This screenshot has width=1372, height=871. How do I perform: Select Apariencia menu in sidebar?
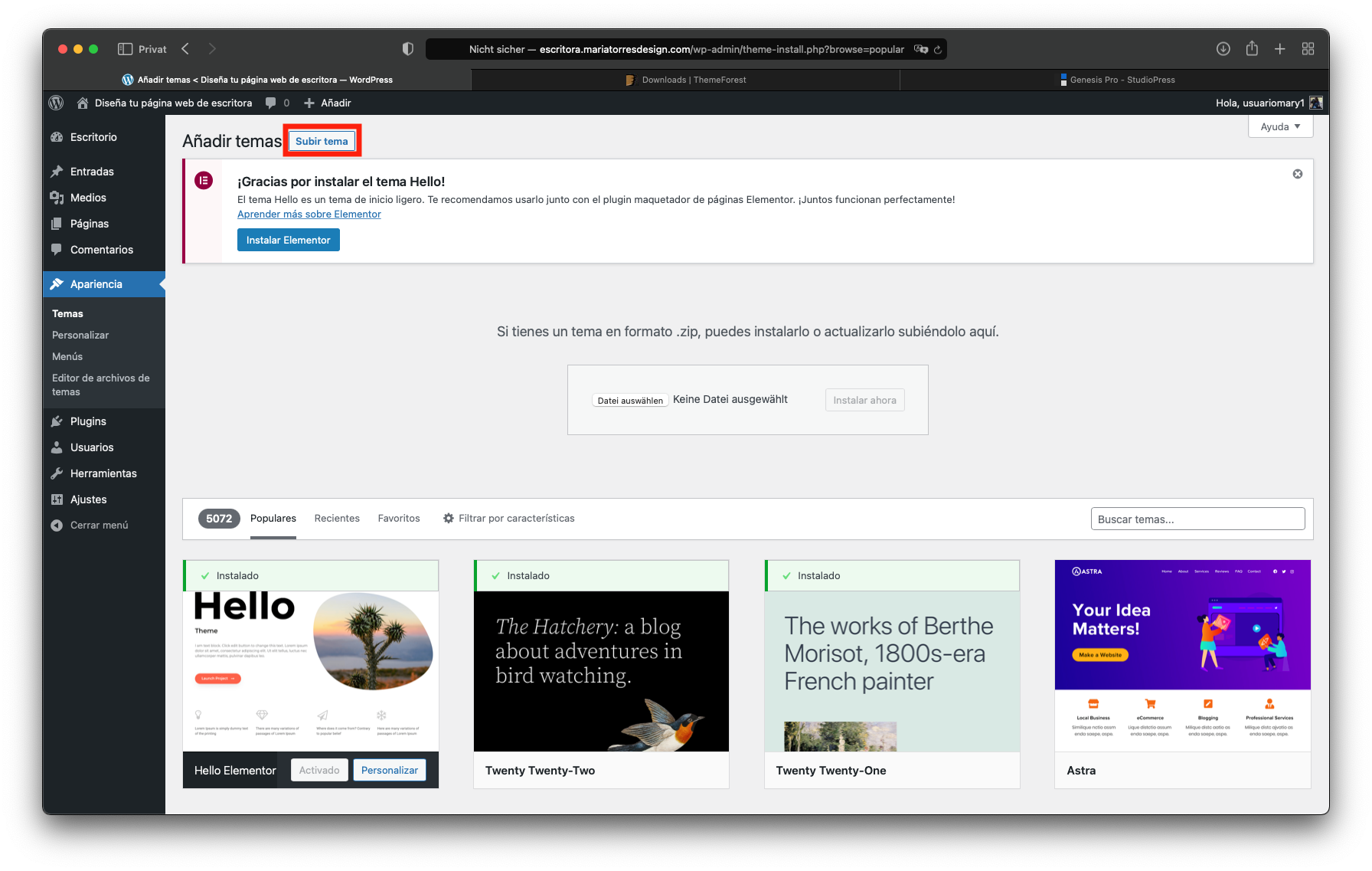click(104, 284)
